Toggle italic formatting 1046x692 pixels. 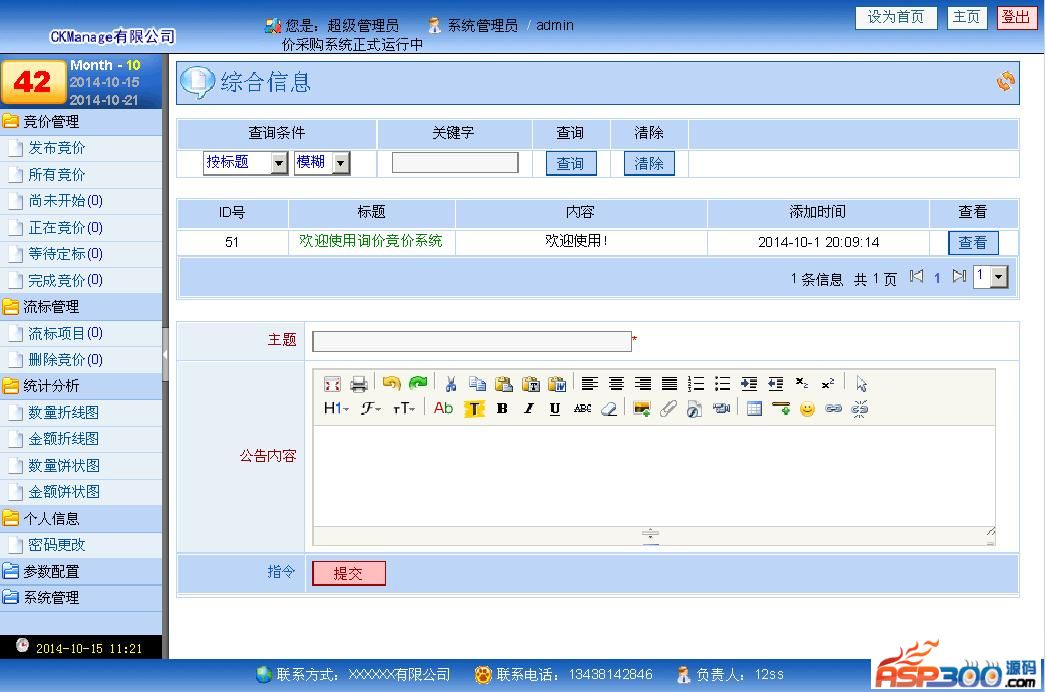(x=529, y=408)
